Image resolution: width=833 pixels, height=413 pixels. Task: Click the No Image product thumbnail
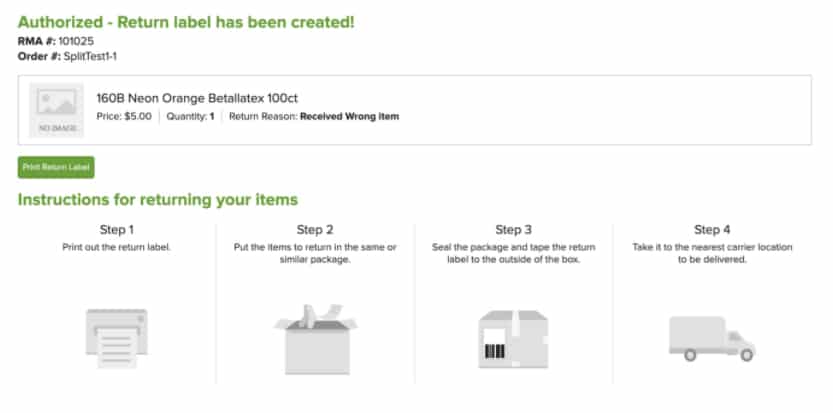pos(56,110)
